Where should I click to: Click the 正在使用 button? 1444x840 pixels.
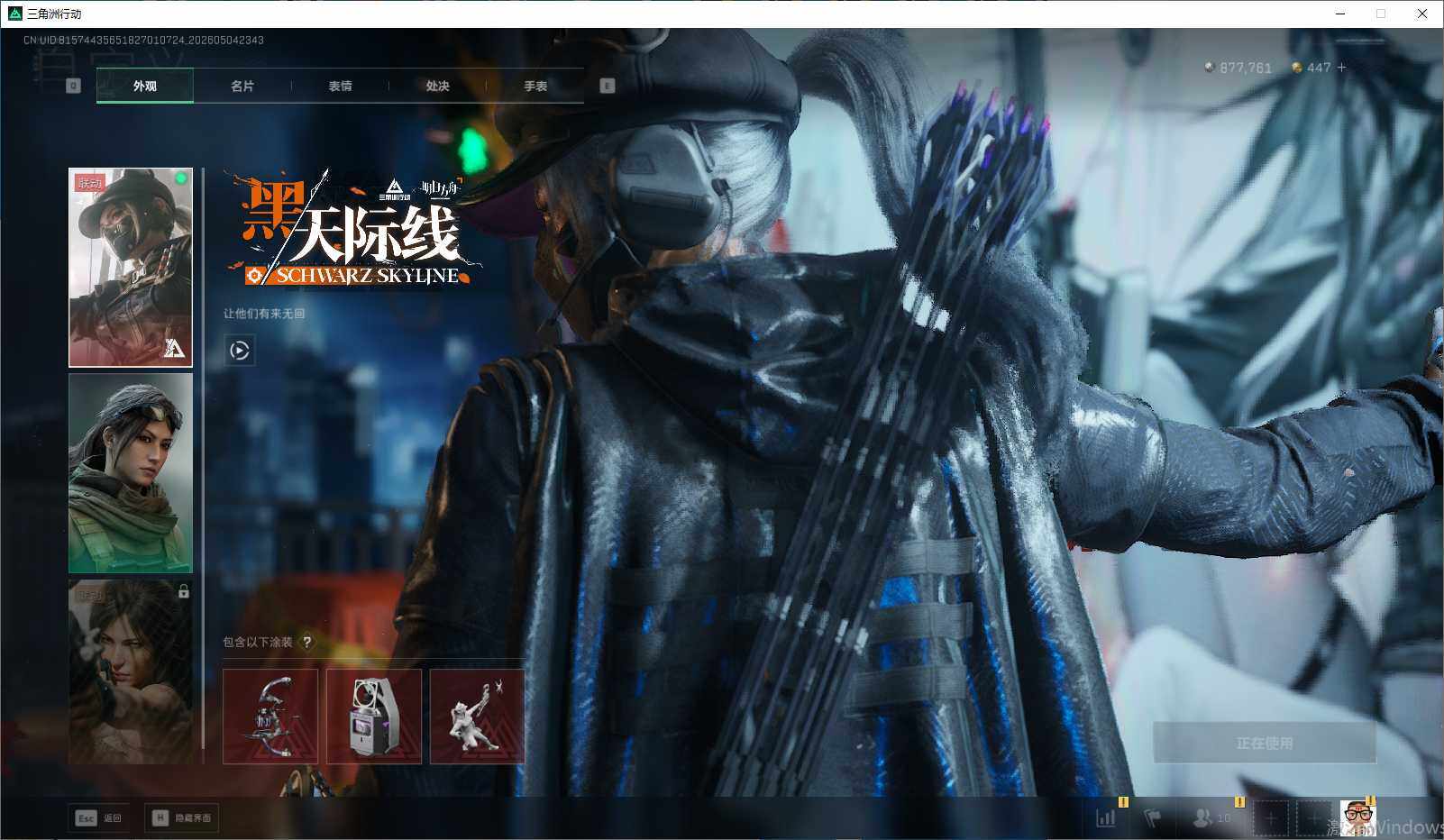click(x=1265, y=743)
